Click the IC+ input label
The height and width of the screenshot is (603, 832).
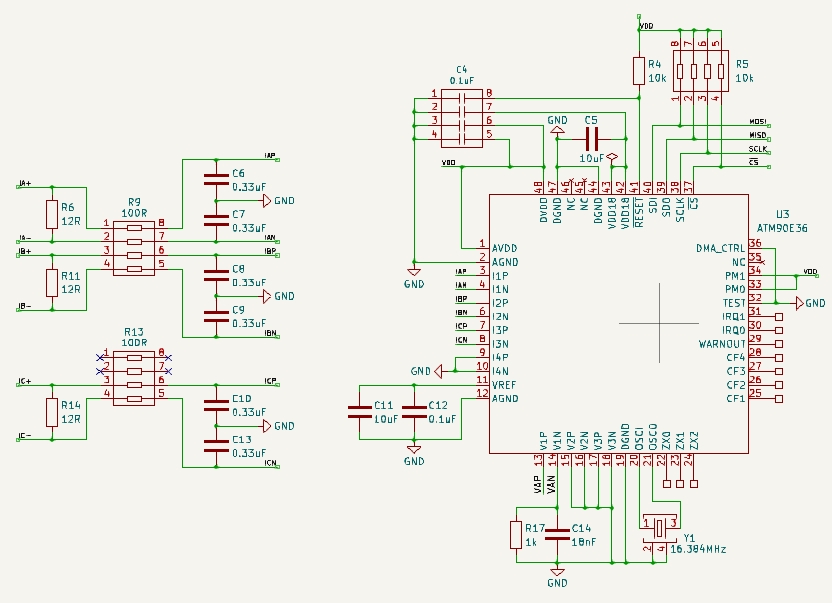(25, 381)
